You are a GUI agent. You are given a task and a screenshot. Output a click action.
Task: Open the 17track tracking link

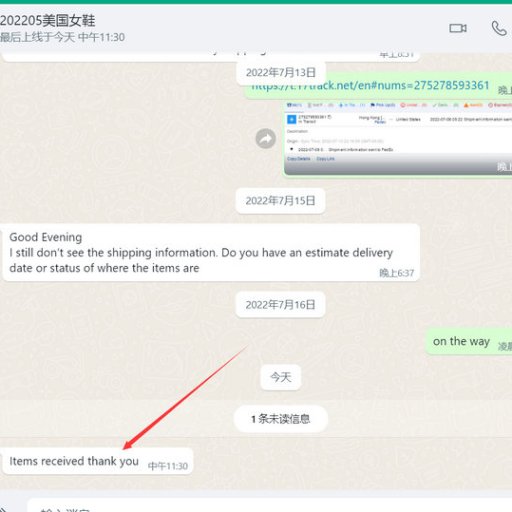point(370,86)
